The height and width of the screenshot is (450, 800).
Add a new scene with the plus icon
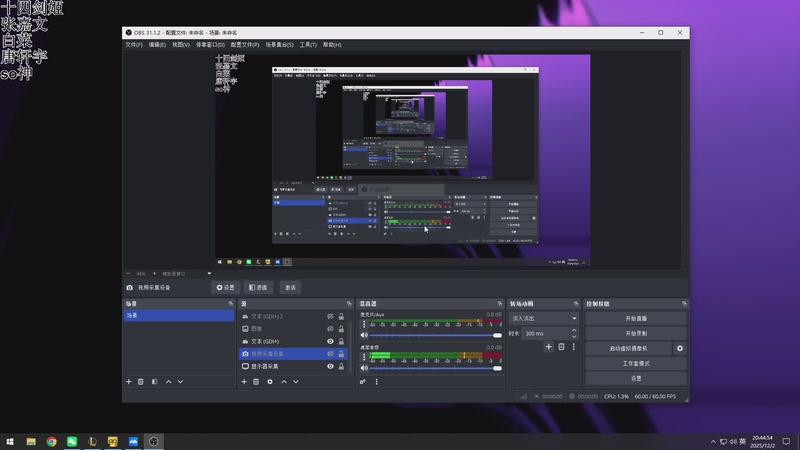click(129, 382)
